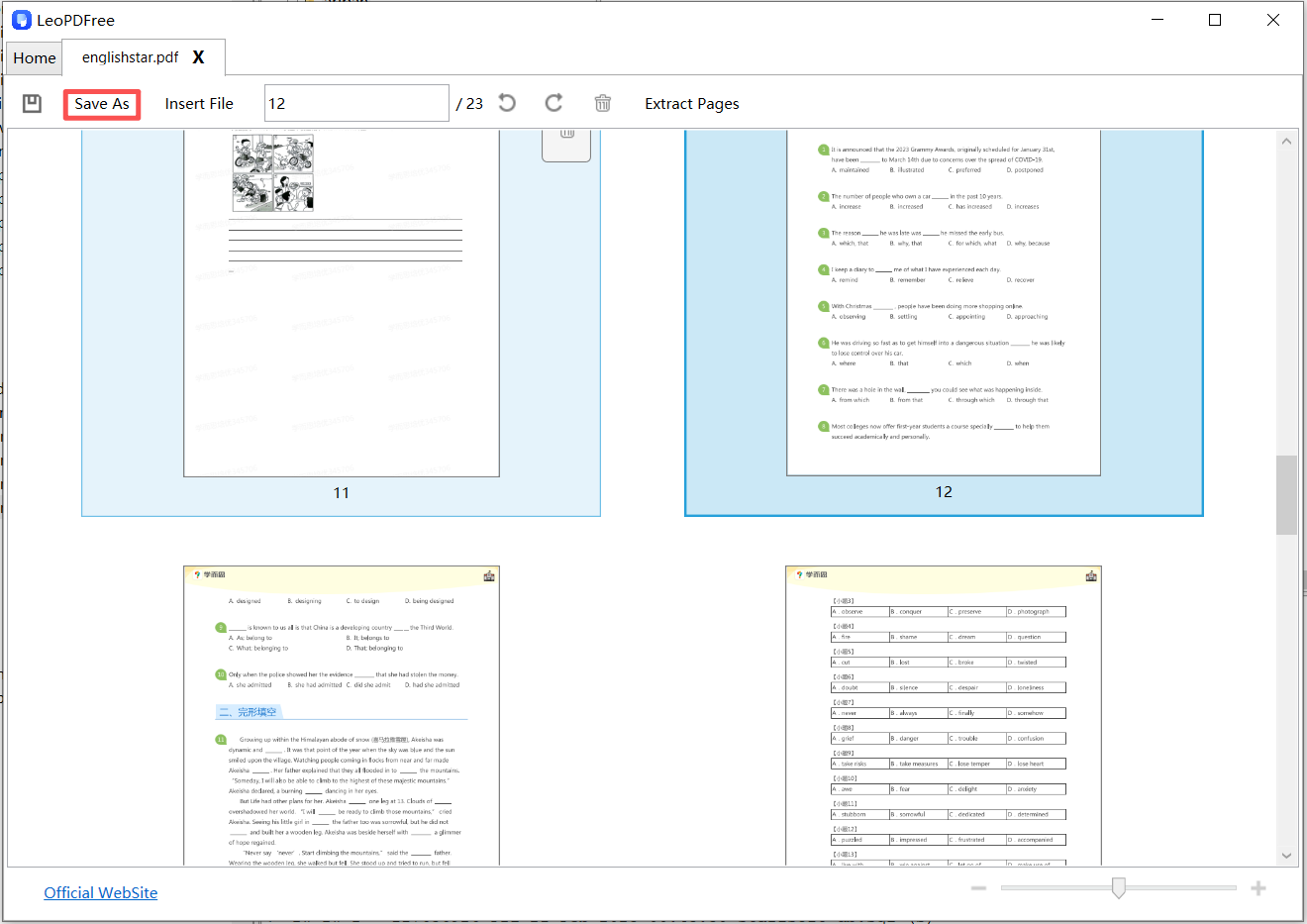The width and height of the screenshot is (1307, 924).
Task: Click the trash icon over page 11 thumbnail
Action: pyautogui.click(x=565, y=142)
